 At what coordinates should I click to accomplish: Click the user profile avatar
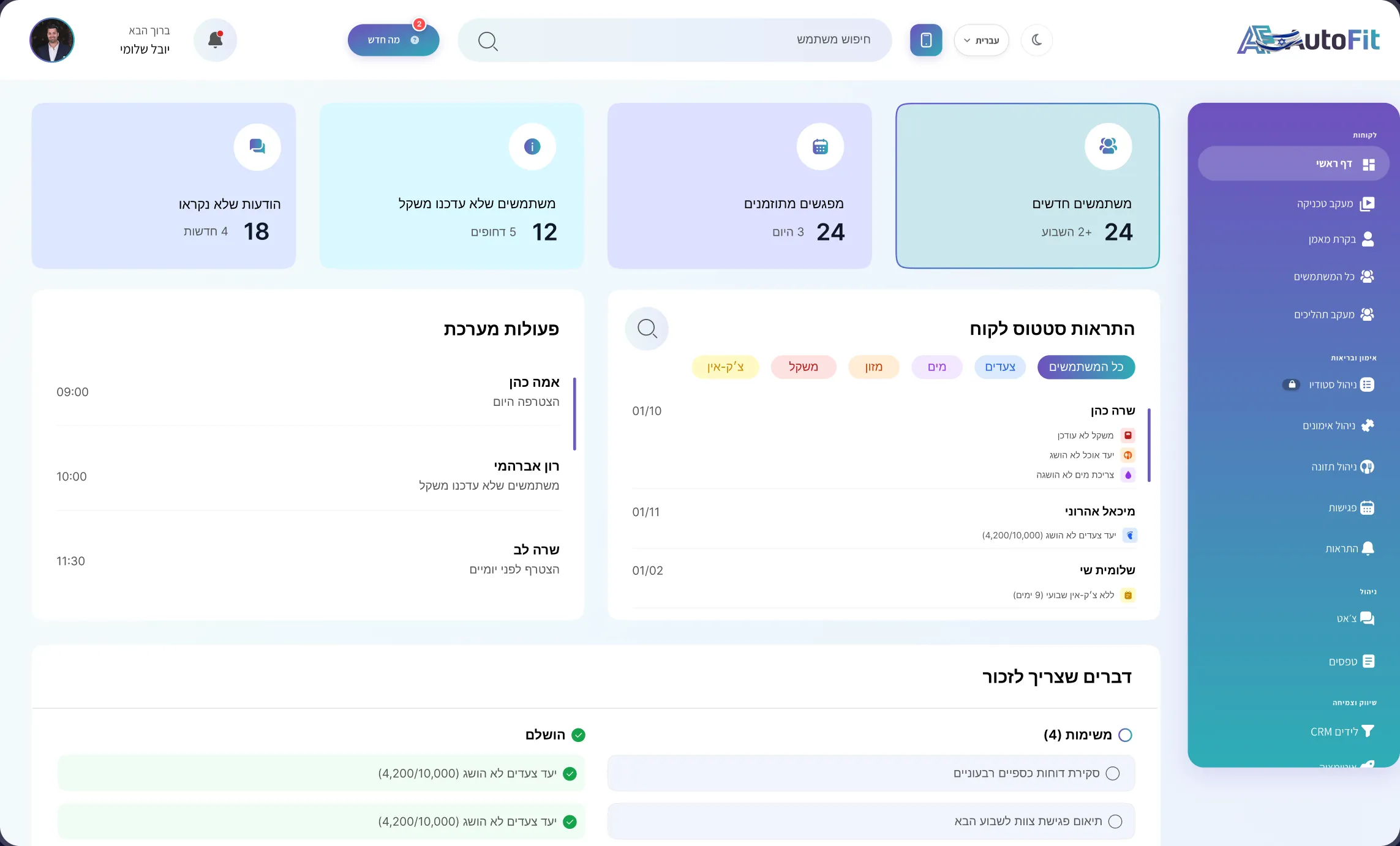pos(52,40)
